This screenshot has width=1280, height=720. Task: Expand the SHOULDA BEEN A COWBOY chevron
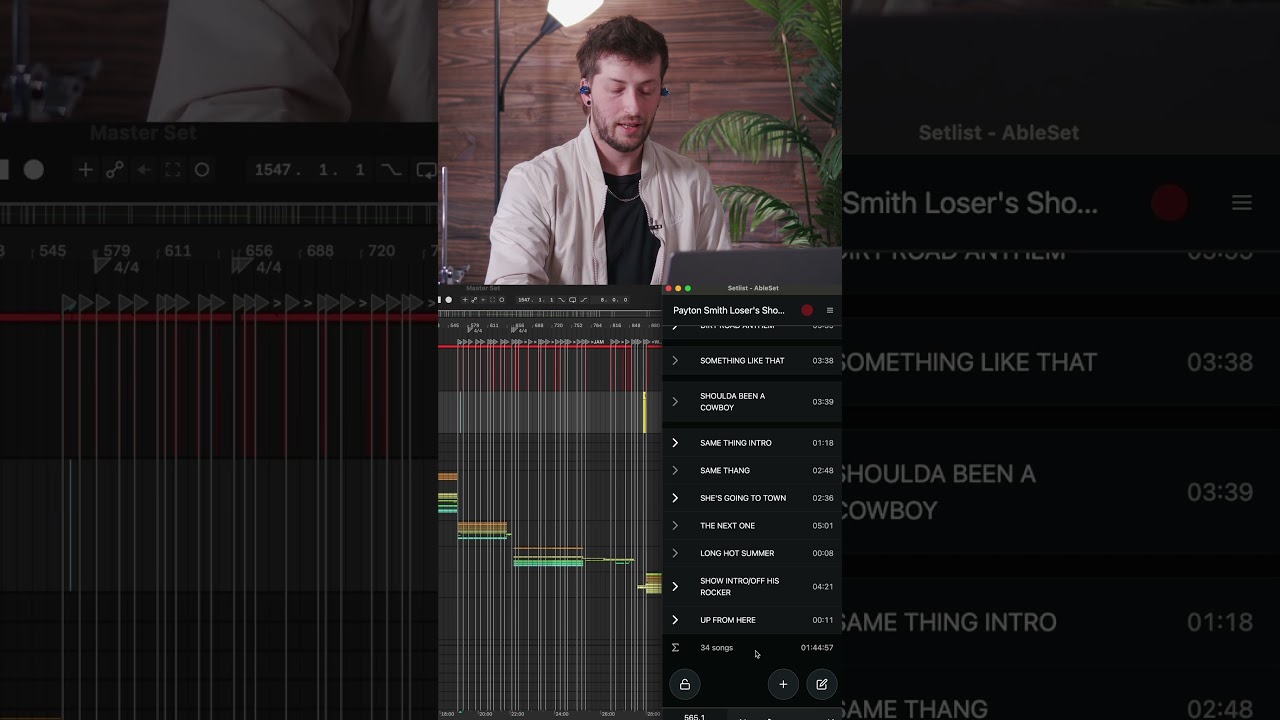[x=675, y=402]
